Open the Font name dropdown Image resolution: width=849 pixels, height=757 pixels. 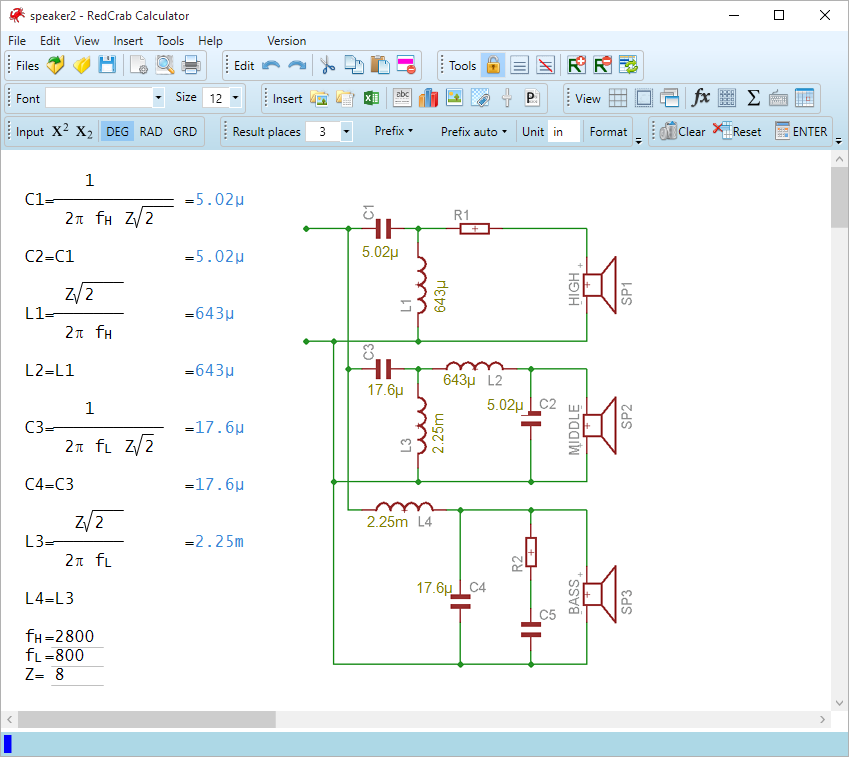158,98
